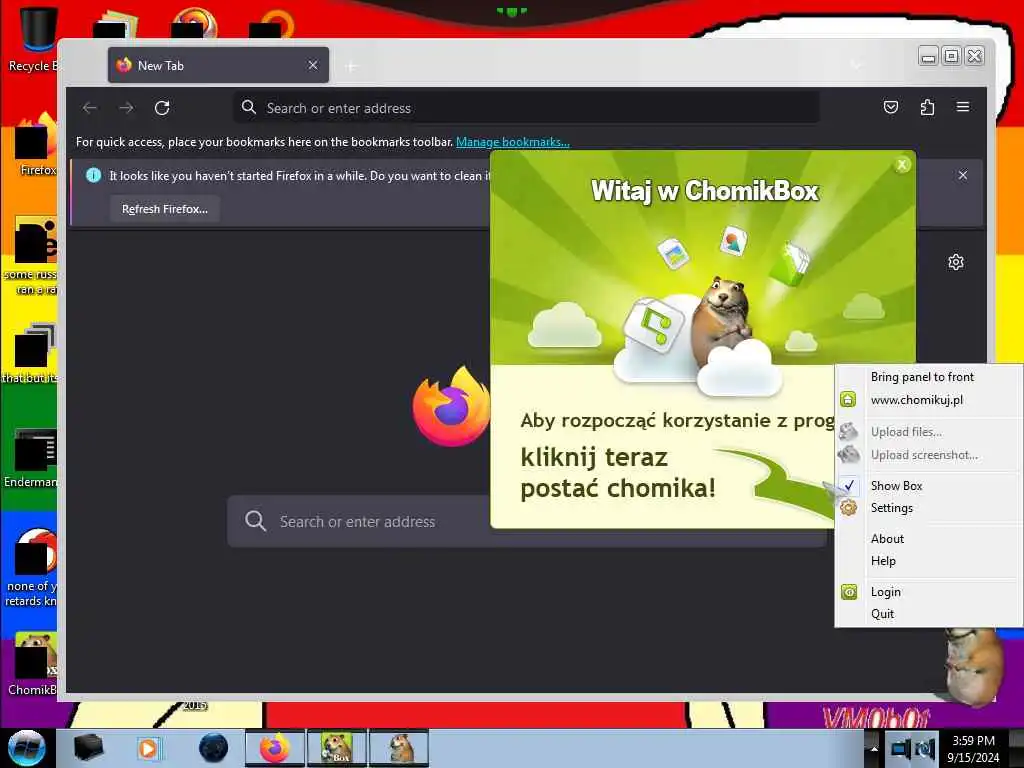Screen dimensions: 1024x768
Task: Open the Manage bookmarks link
Action: 513,142
